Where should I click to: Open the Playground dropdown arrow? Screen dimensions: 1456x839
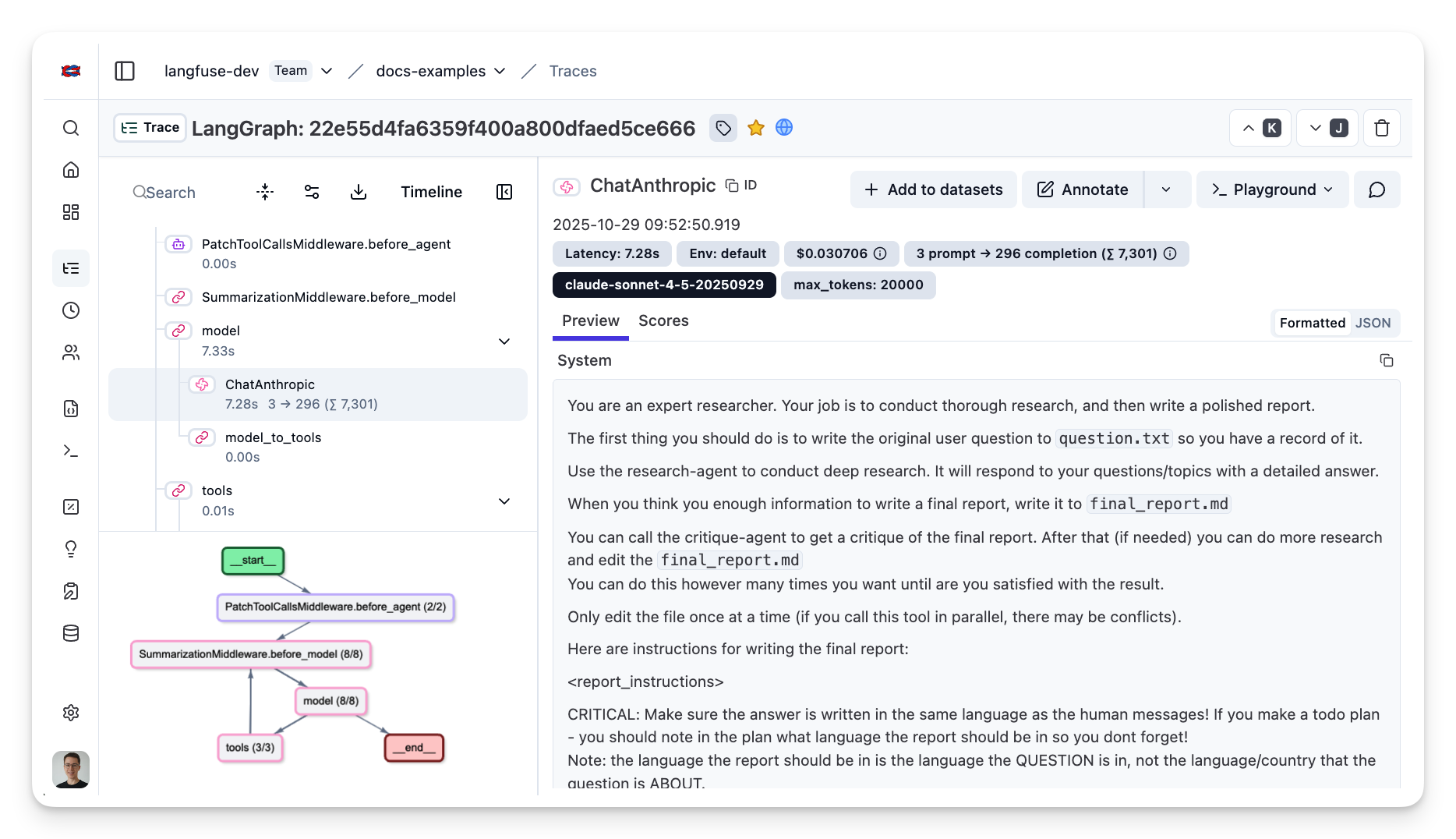pos(1328,189)
